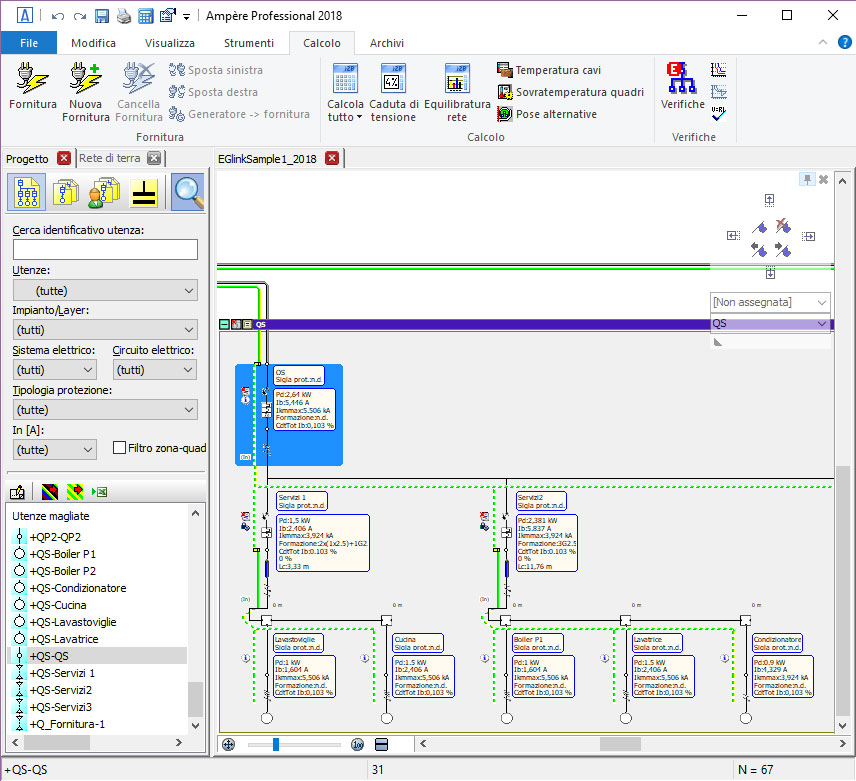Save the project with the floppy icon
The image size is (856, 781).
[102, 16]
